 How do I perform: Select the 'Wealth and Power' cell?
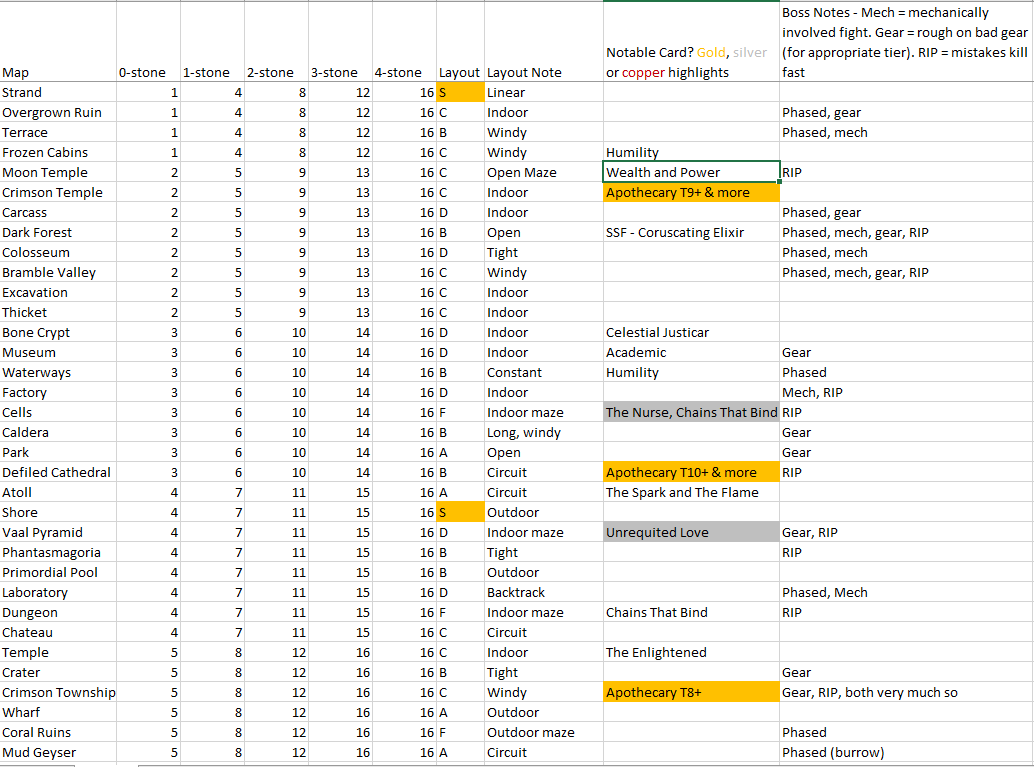[691, 172]
